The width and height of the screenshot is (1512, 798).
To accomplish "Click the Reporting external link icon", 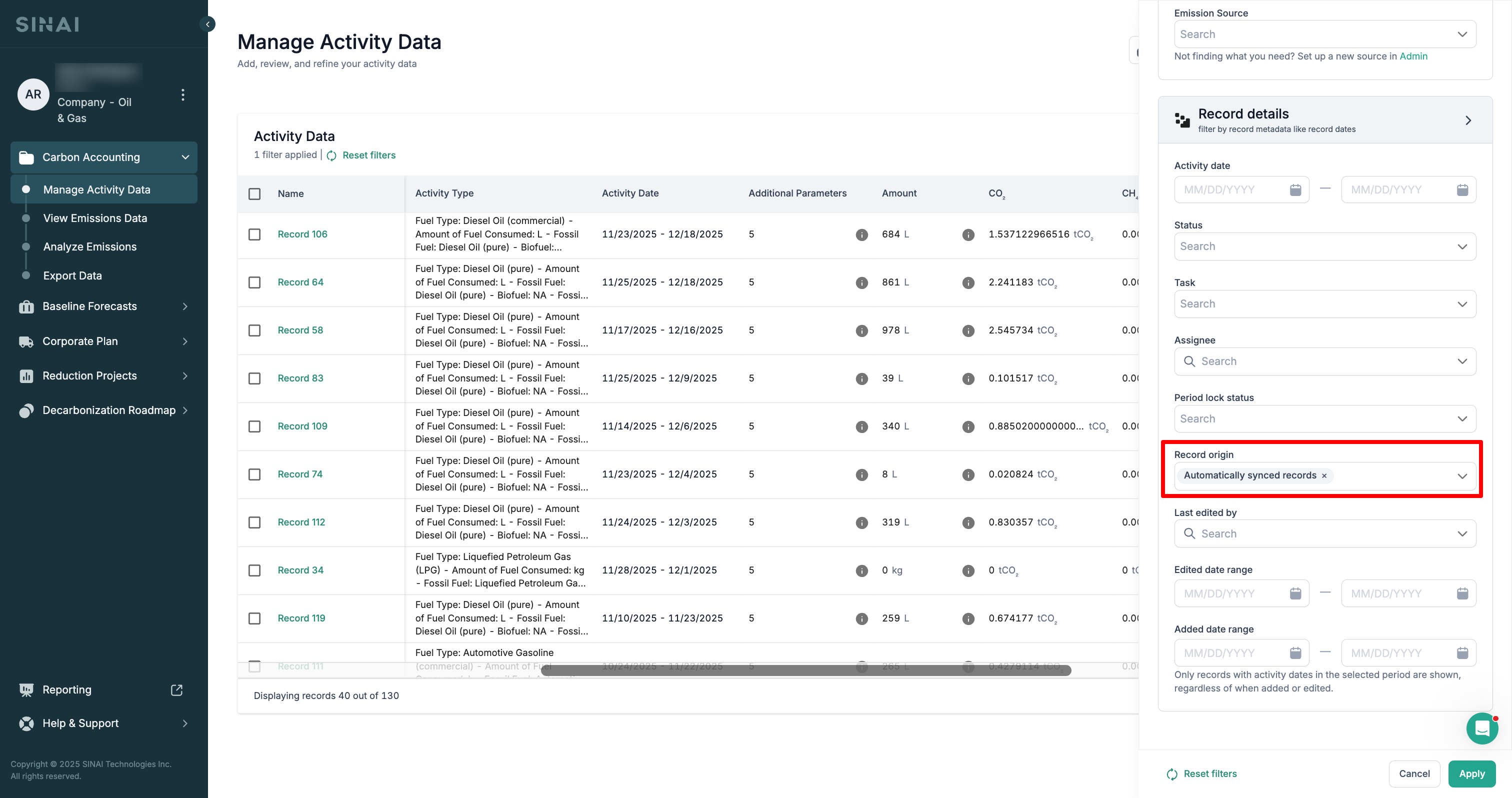I will click(176, 690).
